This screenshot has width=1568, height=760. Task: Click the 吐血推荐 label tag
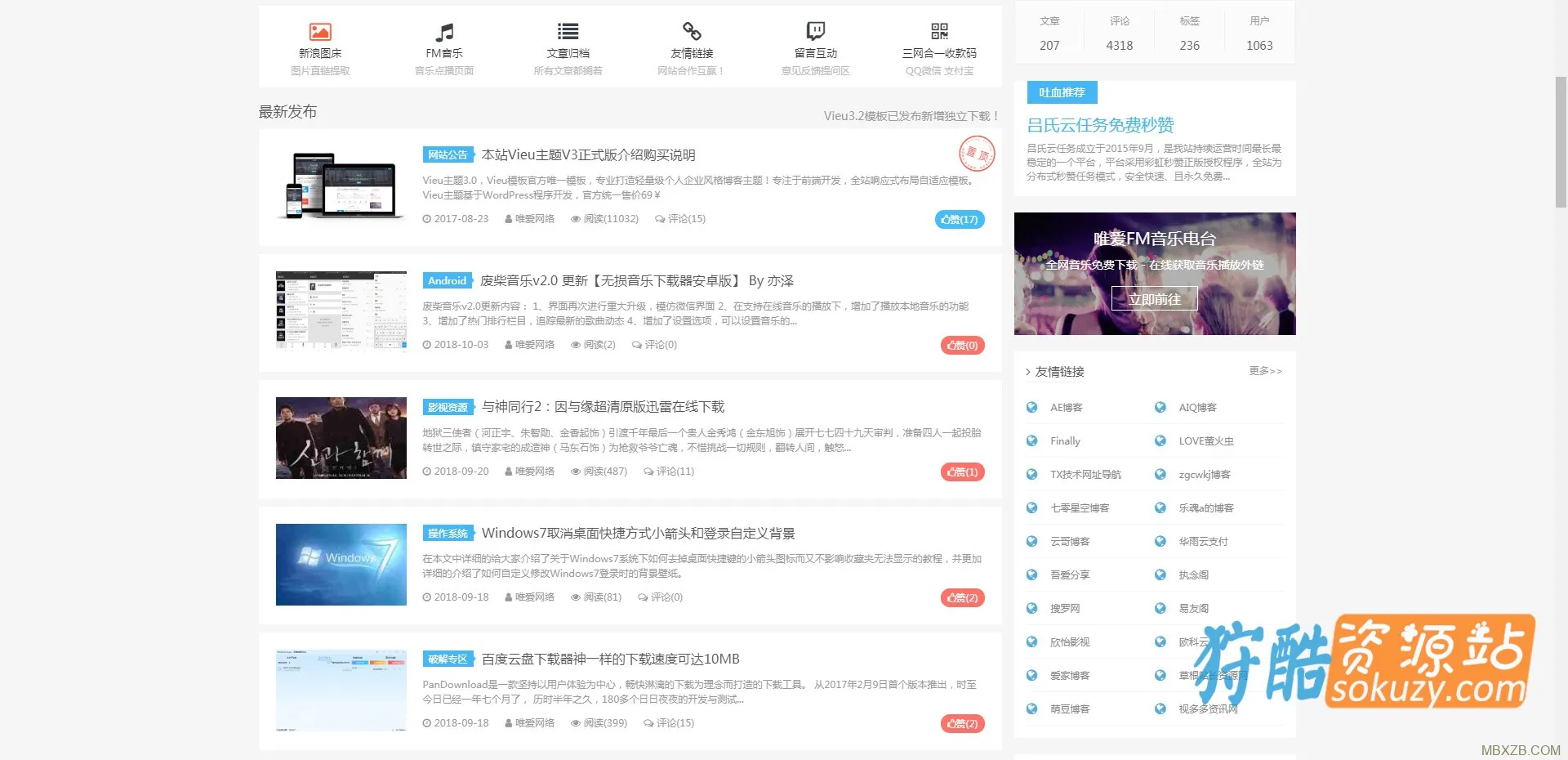[1062, 92]
